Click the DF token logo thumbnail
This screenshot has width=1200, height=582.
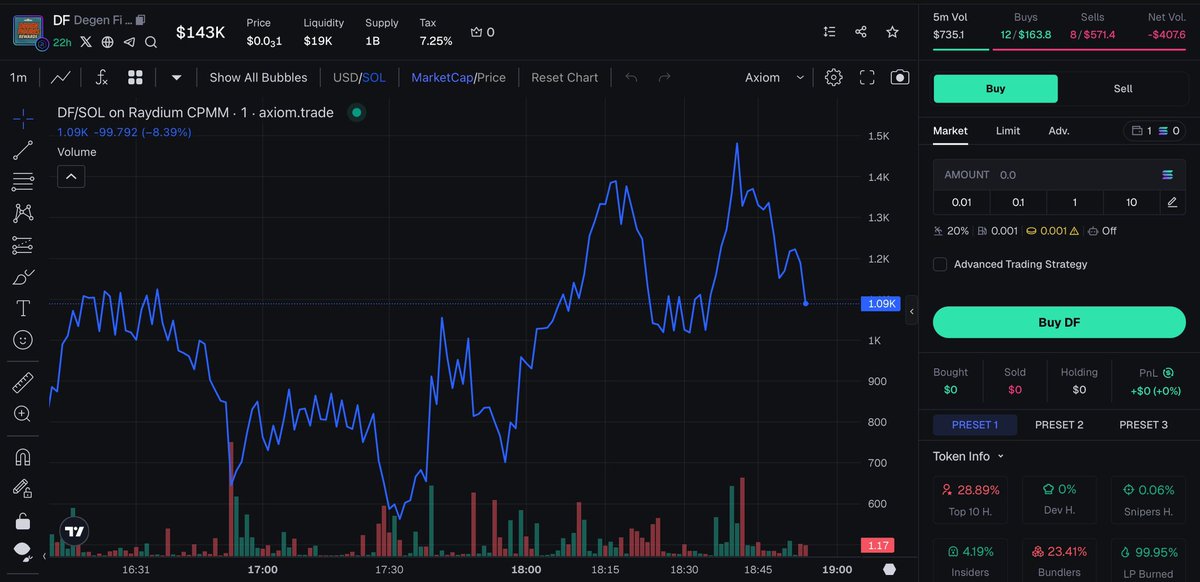(x=30, y=30)
